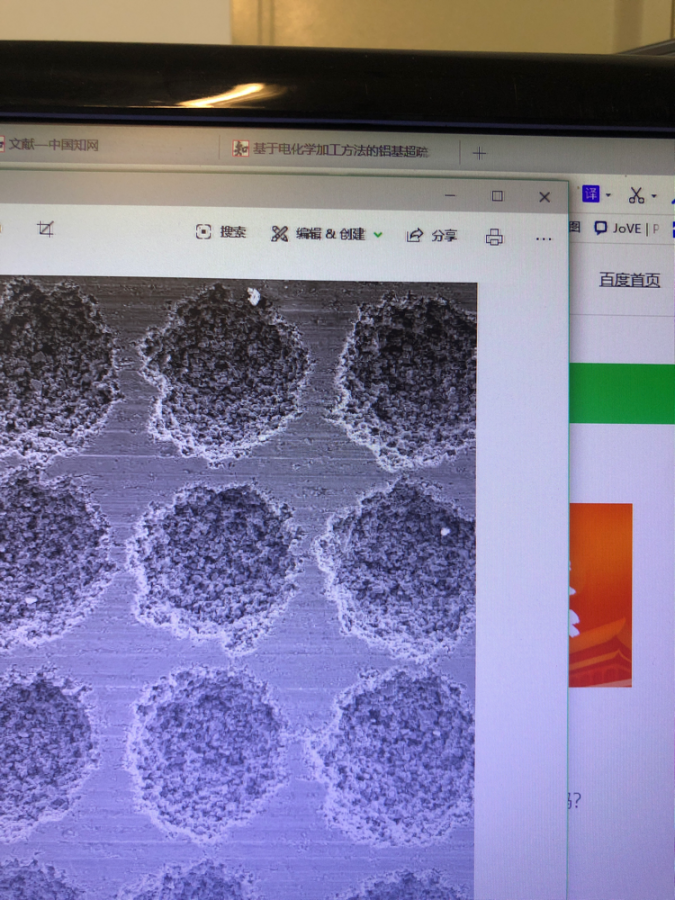Viewport: 675px width, 900px height.
Task: Click the 百度首页 link
Action: click(x=630, y=280)
